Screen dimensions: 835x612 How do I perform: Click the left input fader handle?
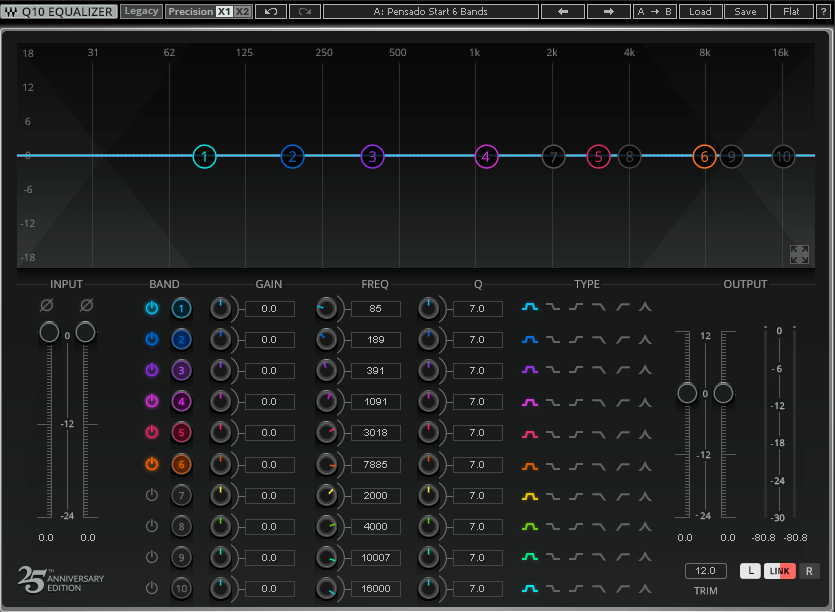coord(49,332)
